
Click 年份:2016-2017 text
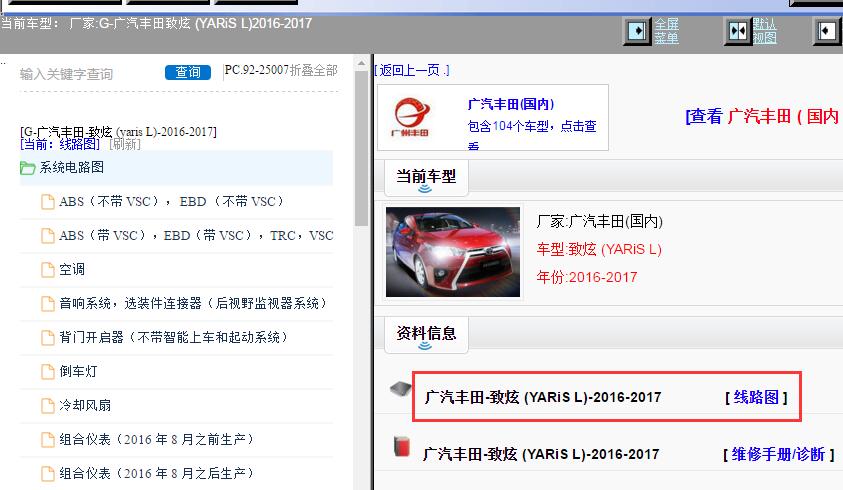[x=587, y=277]
